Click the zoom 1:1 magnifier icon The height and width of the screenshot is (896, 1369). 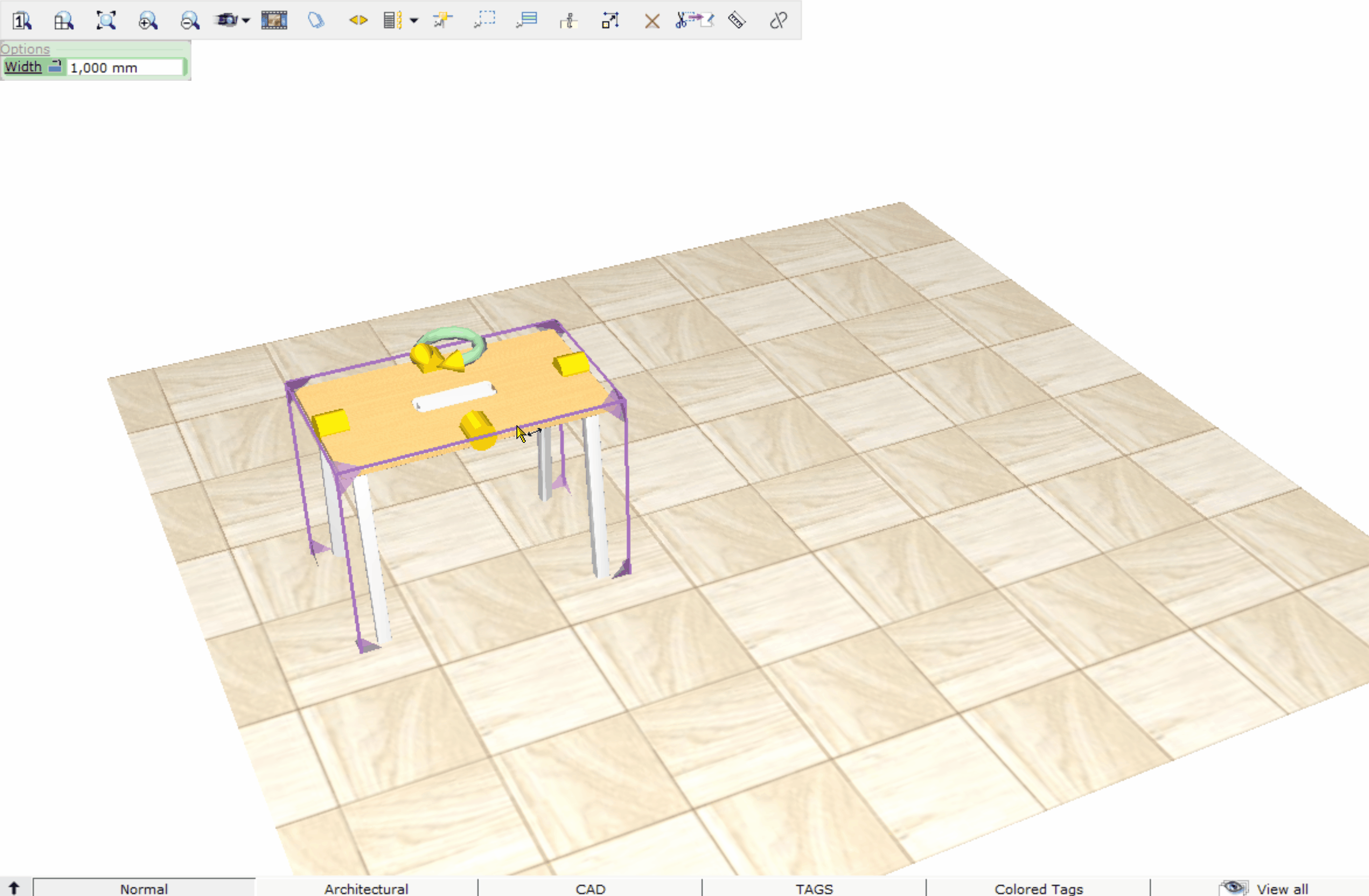[22, 21]
